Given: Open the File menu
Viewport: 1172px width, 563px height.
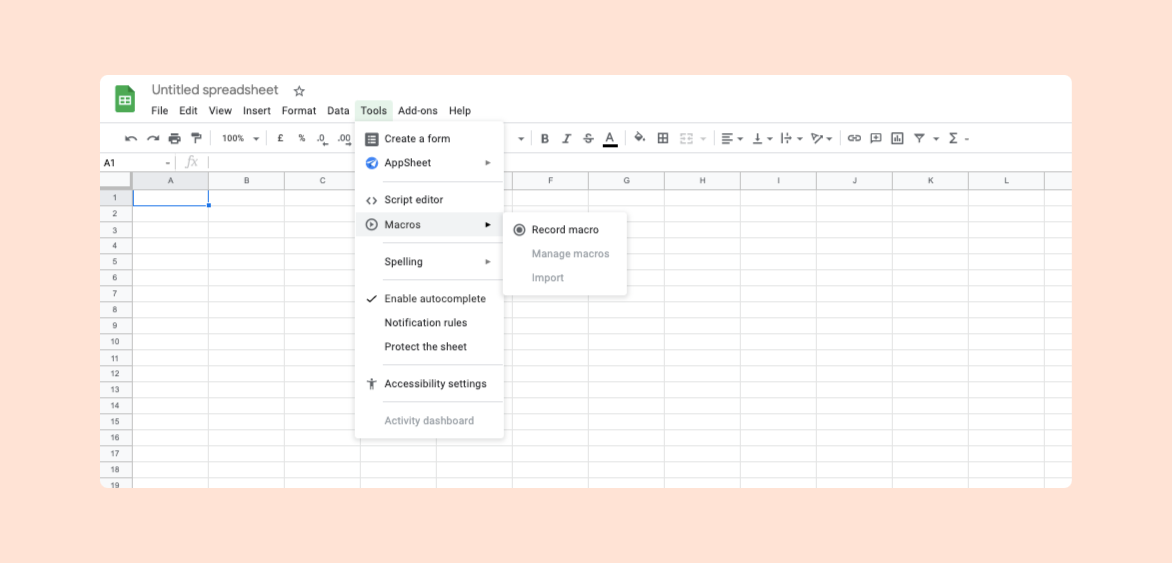Looking at the screenshot, I should (159, 111).
